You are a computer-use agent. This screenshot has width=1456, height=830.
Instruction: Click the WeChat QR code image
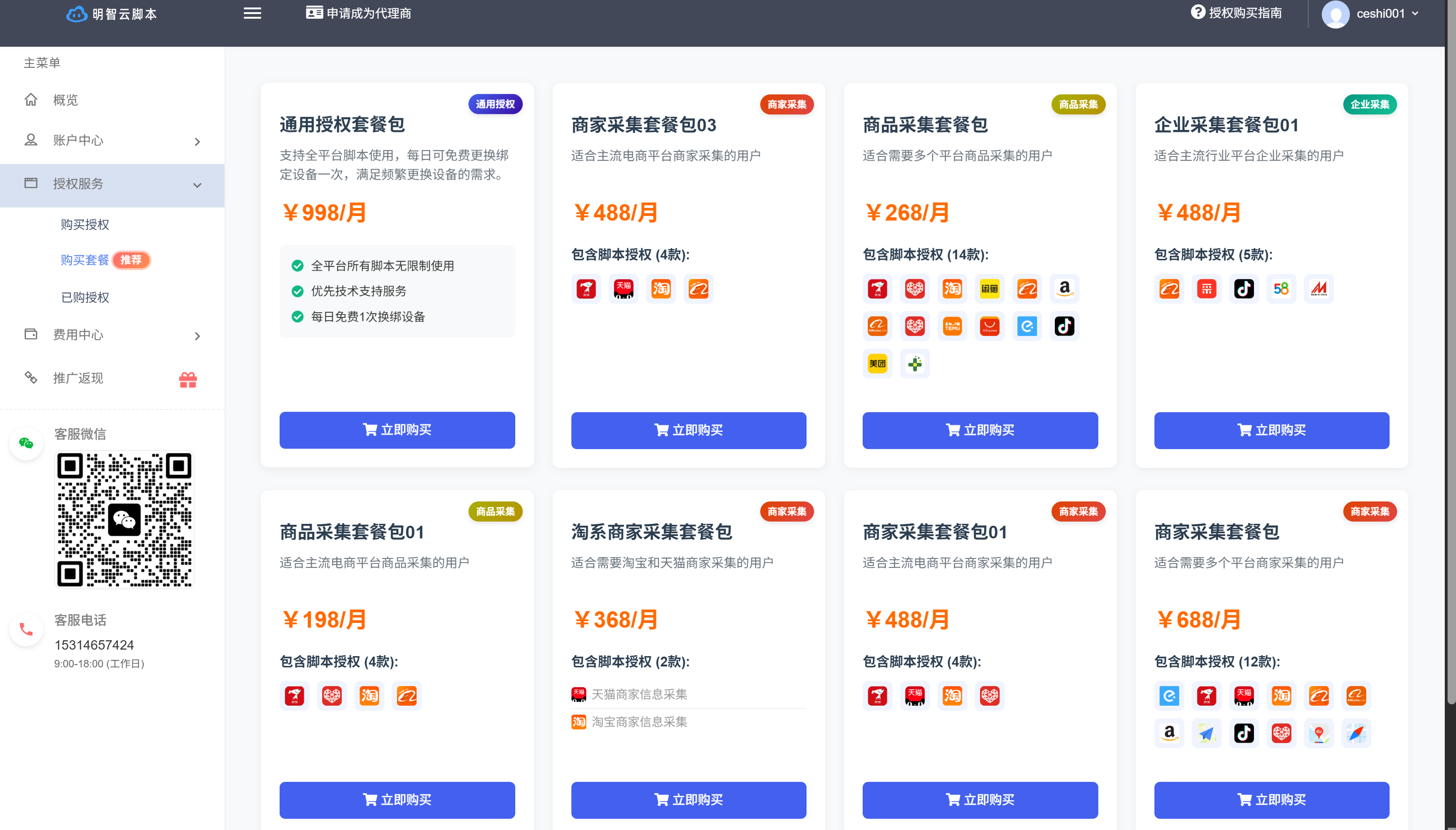click(124, 519)
